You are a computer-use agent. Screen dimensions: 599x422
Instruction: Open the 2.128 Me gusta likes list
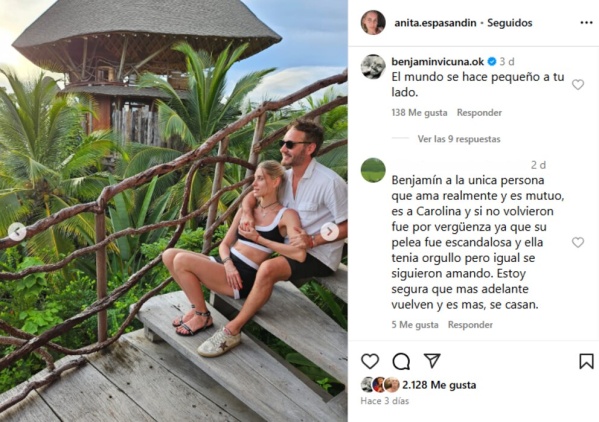pos(439,385)
